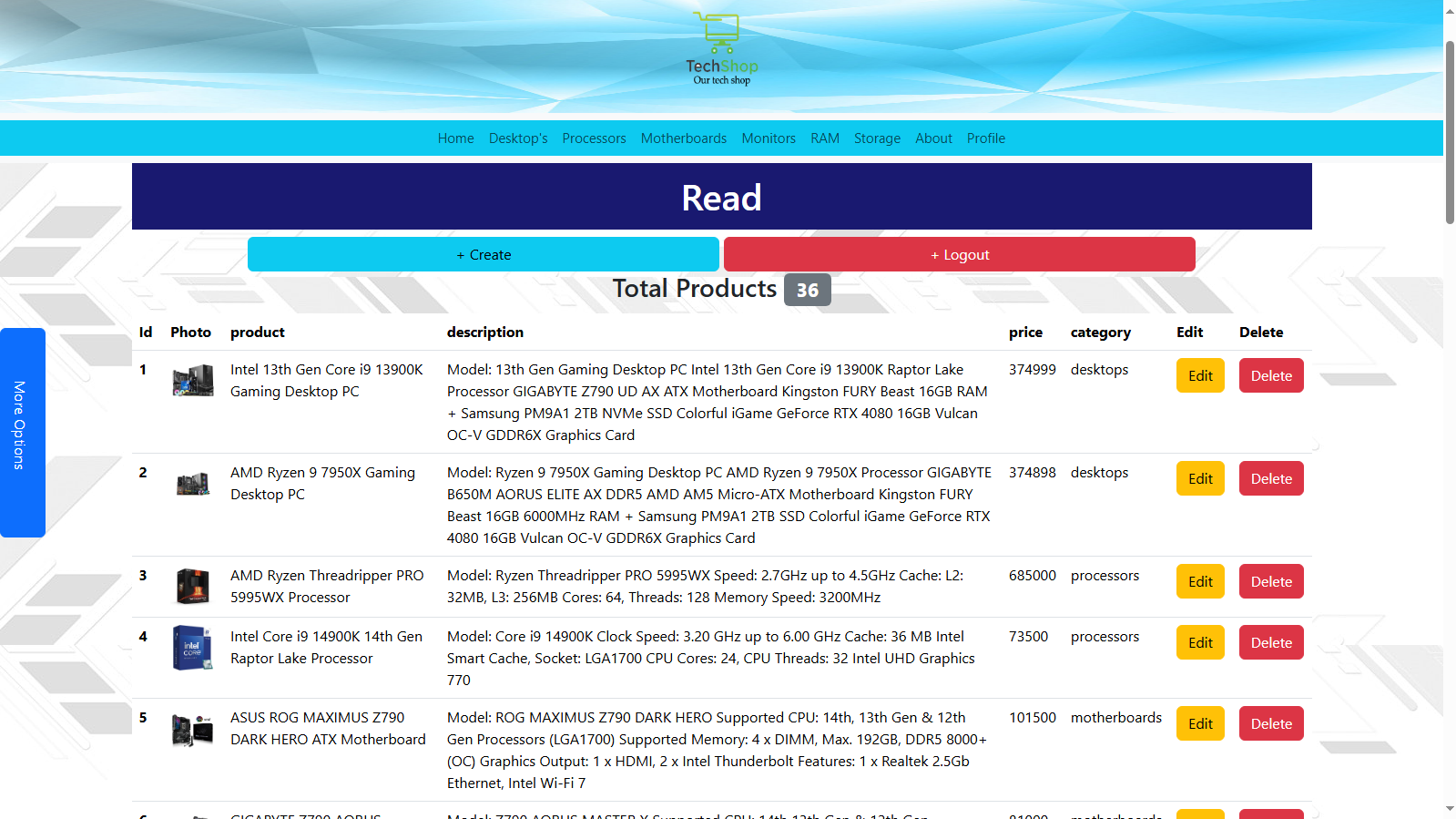The image size is (1456, 819).
Task: Open the Home menu item
Action: point(455,138)
